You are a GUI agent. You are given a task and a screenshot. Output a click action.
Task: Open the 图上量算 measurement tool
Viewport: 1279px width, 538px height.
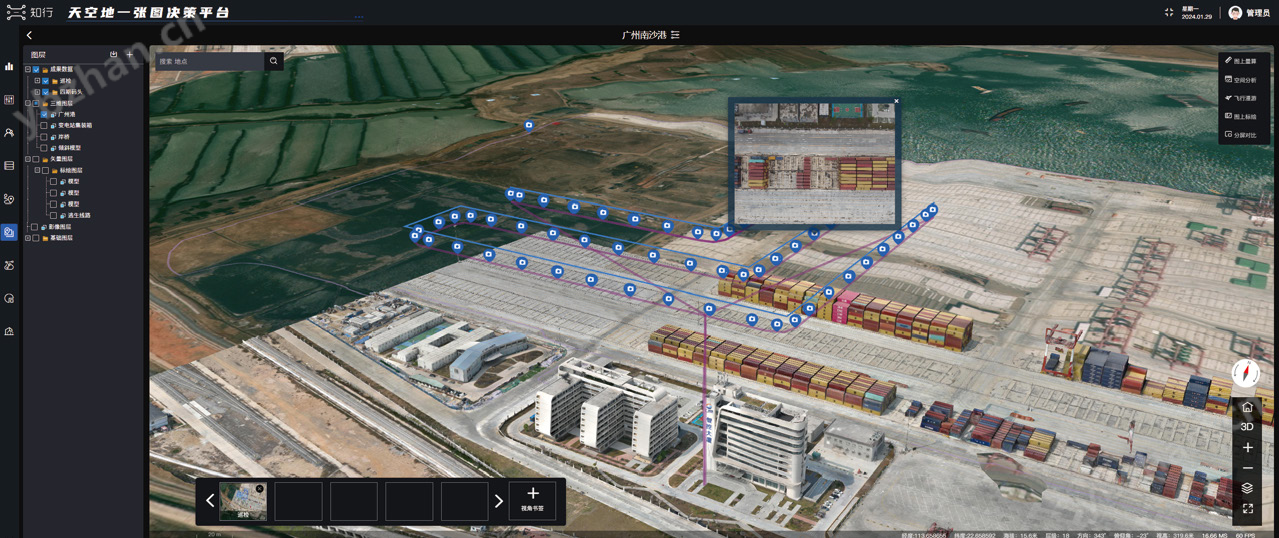[x=1241, y=61]
